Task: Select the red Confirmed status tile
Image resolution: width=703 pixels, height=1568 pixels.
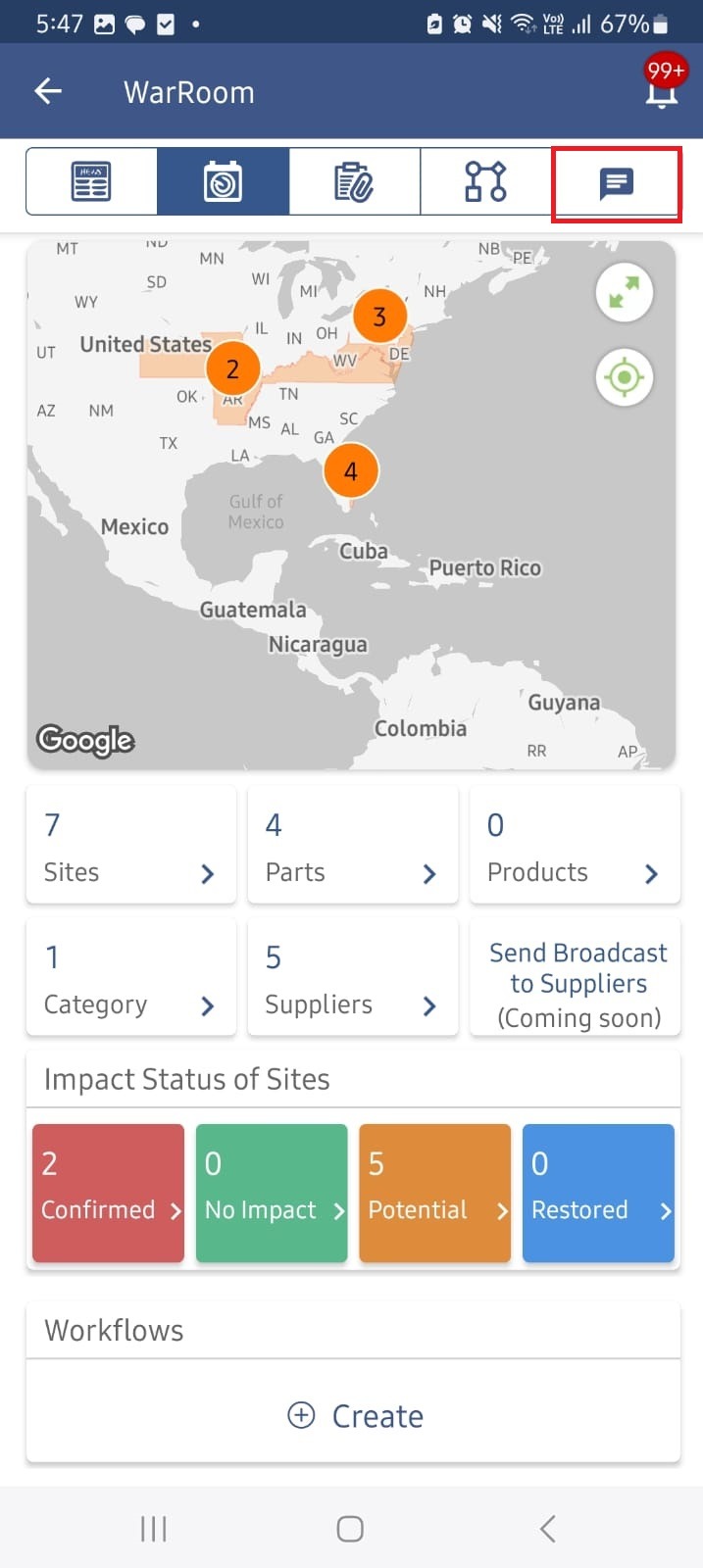Action: (x=108, y=1193)
